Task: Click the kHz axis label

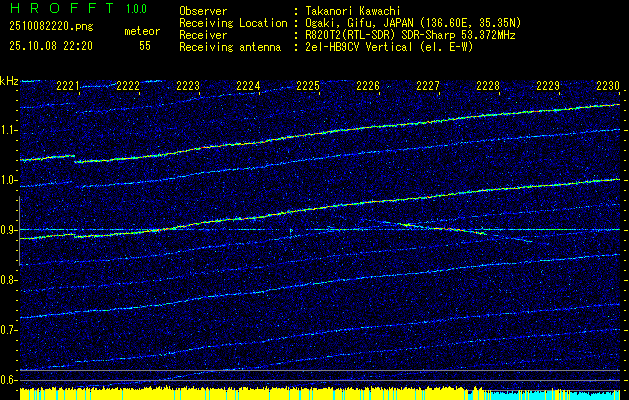Action: click(9, 81)
